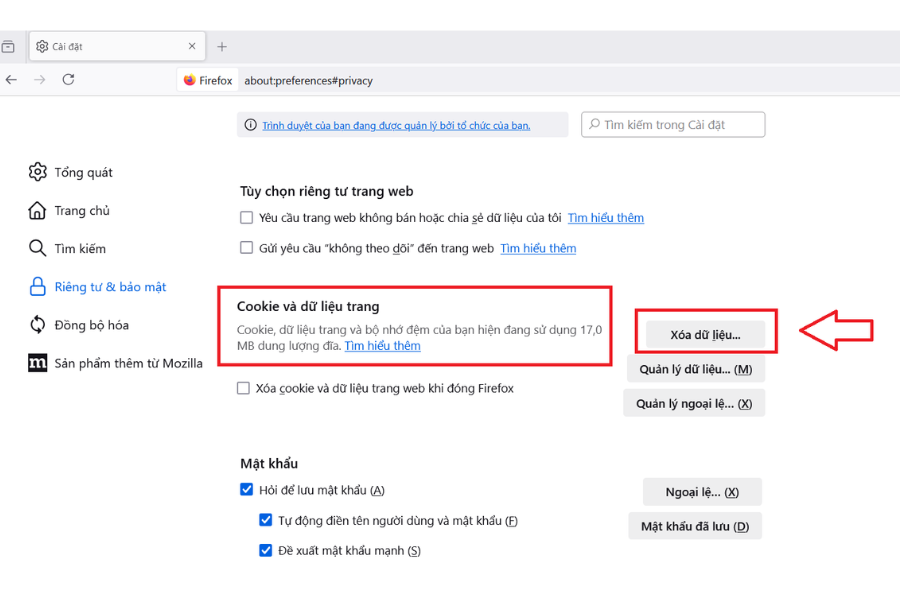Open a new tab with plus button
Image resolution: width=900 pixels, height=600 pixels.
[x=221, y=46]
